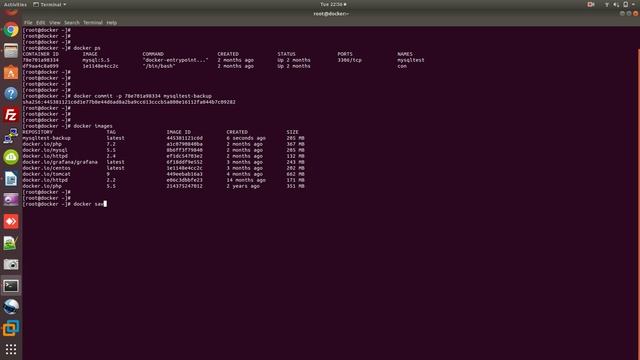Viewport: 640px width, 360px height.
Task: Launch the Screenshot camera dock icon
Action: [x=11, y=264]
